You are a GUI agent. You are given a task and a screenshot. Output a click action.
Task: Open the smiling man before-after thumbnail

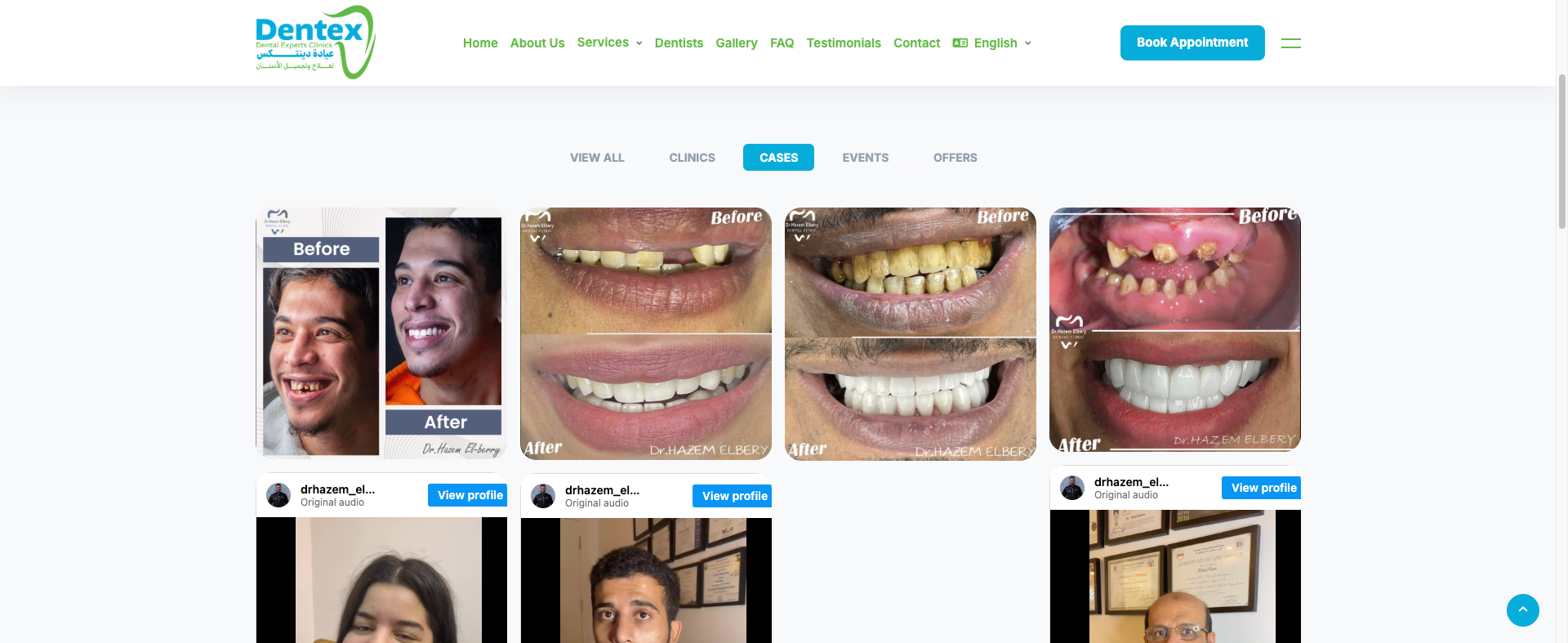(381, 333)
